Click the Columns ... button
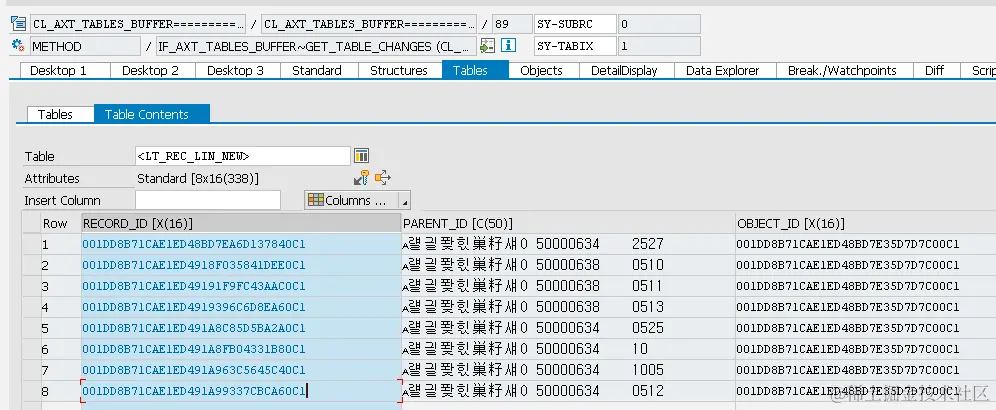The height and width of the screenshot is (410, 996). (351, 200)
